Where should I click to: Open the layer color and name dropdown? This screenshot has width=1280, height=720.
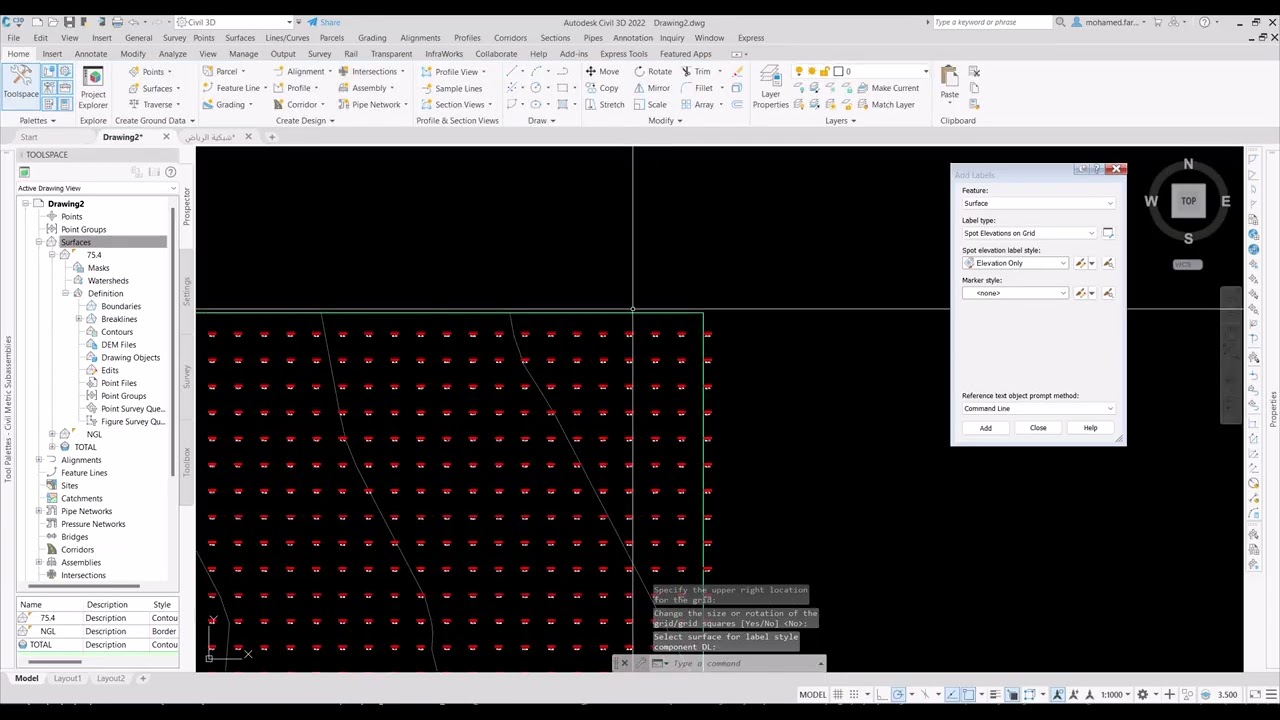pos(882,71)
